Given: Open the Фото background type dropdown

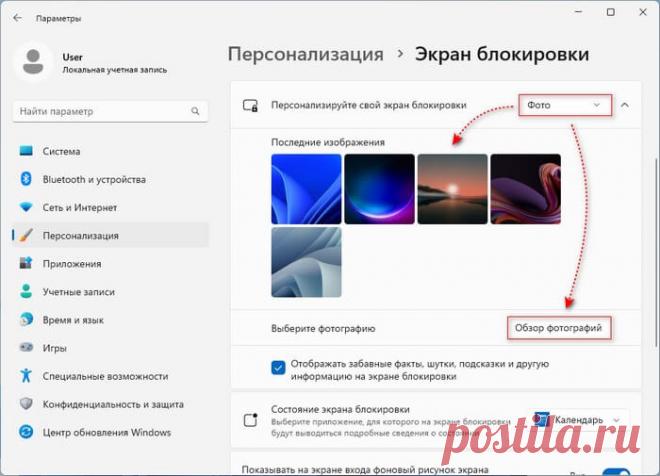Looking at the screenshot, I should (564, 104).
